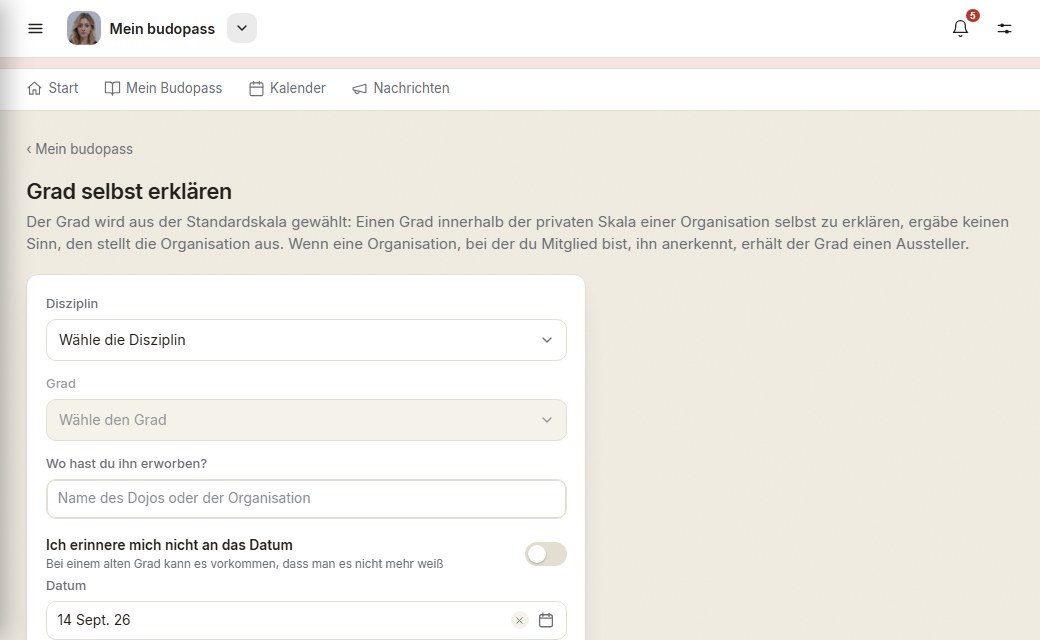Click the home icon beside Start
Screen dimensions: 1040x640
point(34,88)
